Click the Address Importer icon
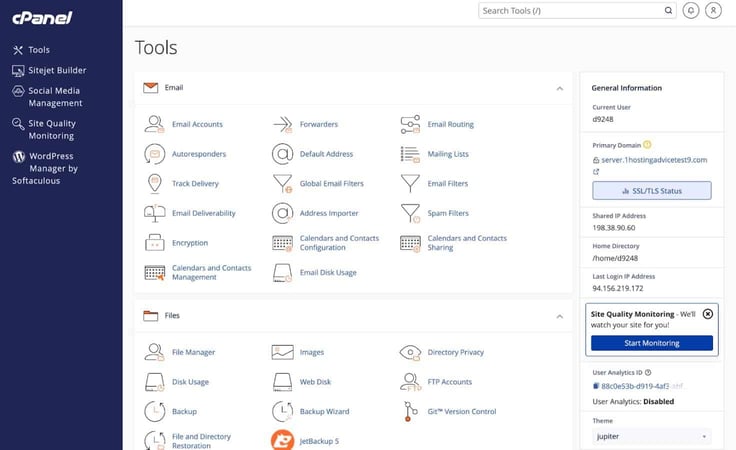Screen dimensions: 736x450 283,213
